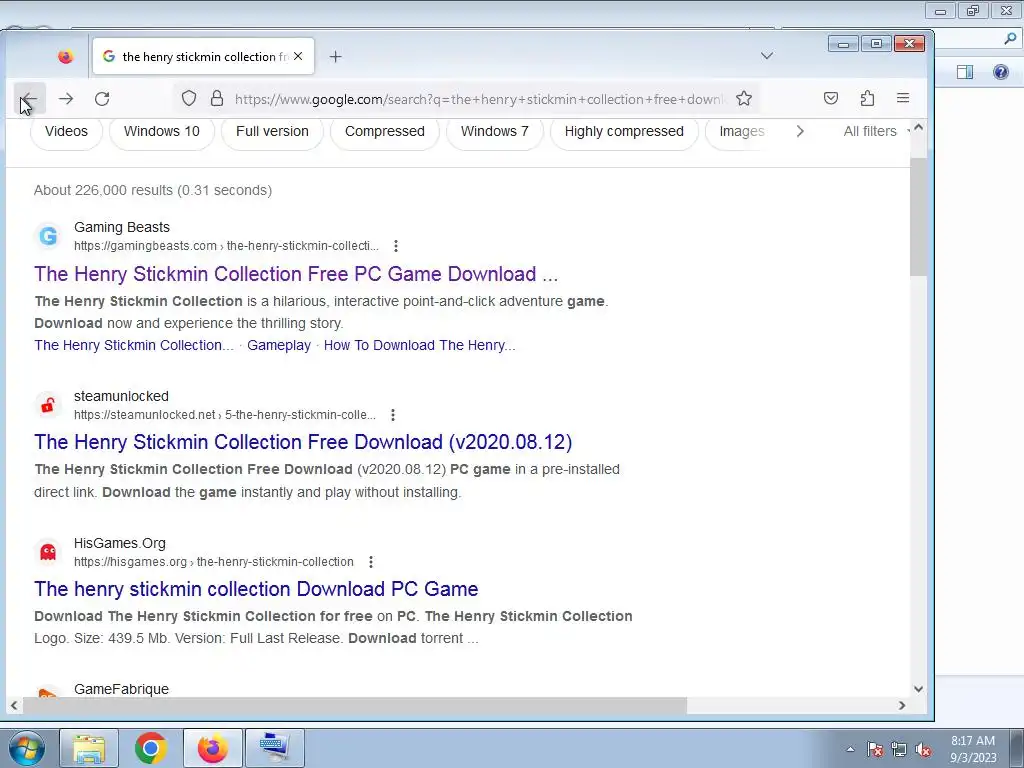
Task: Open a new tab with plus button
Action: [x=335, y=57]
